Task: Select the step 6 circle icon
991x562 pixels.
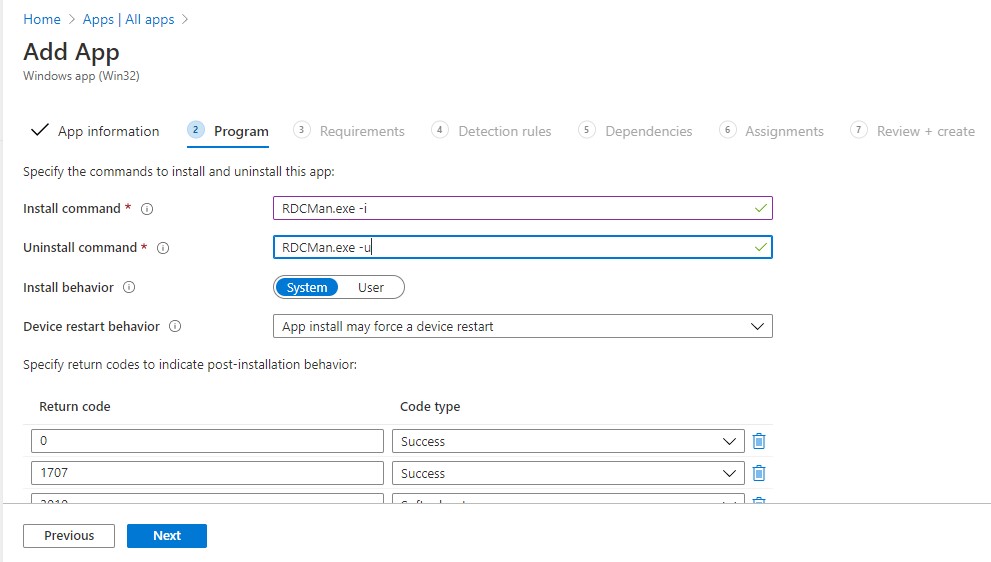Action: [x=727, y=130]
